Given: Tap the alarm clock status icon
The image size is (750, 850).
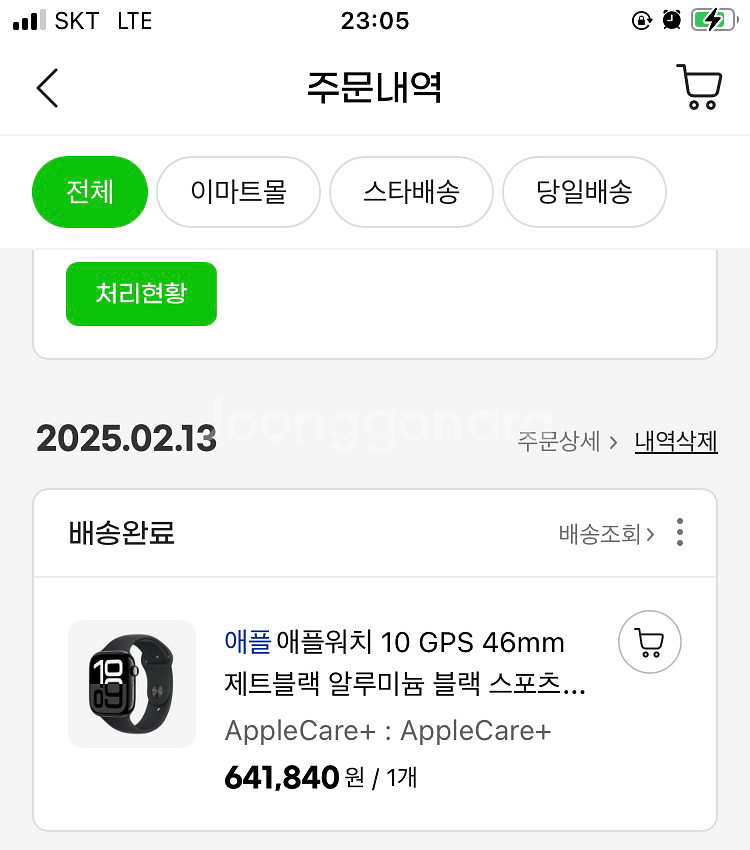Looking at the screenshot, I should click(672, 20).
